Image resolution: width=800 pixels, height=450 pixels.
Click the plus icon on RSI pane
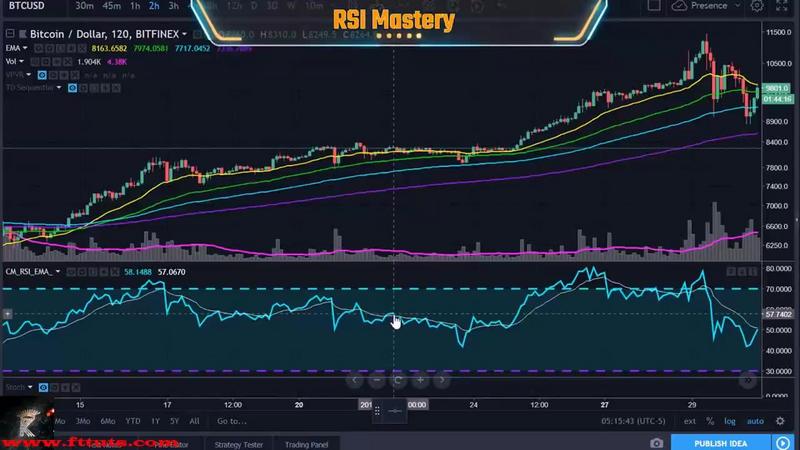8,314
